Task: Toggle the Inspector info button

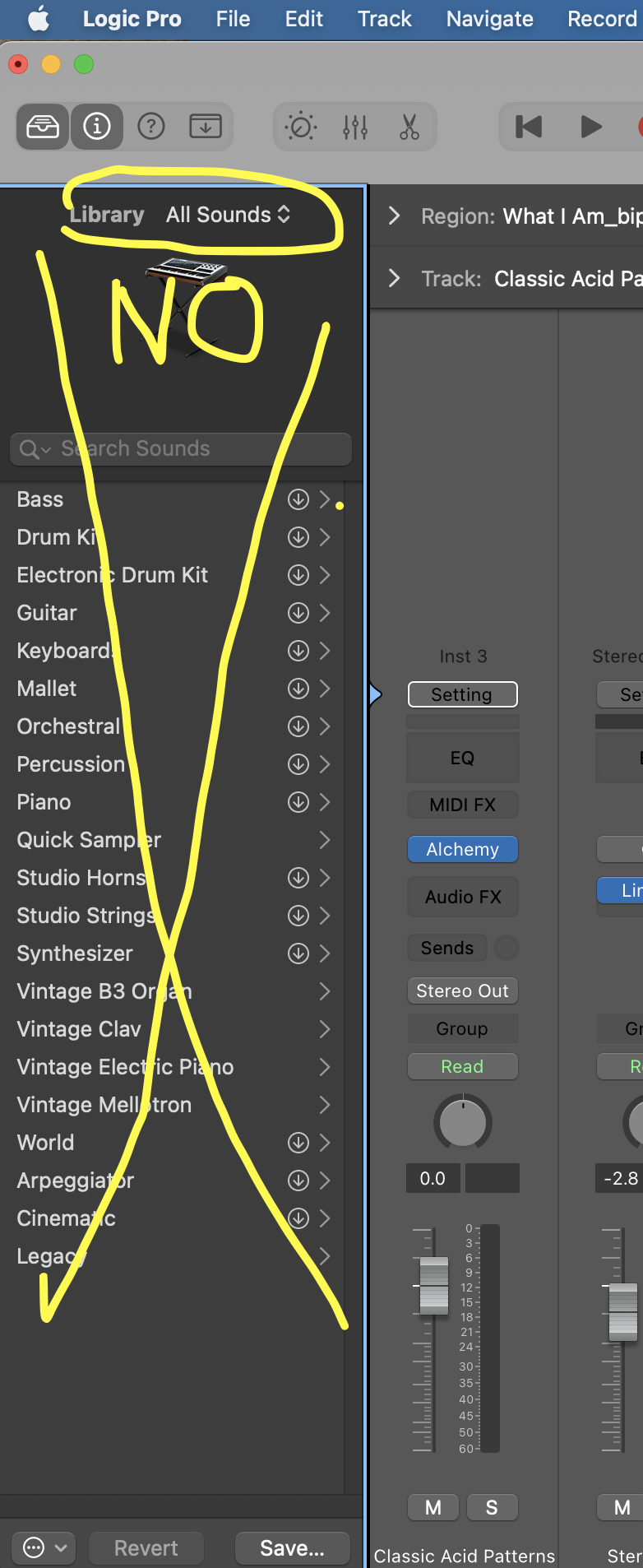Action: pyautogui.click(x=97, y=127)
